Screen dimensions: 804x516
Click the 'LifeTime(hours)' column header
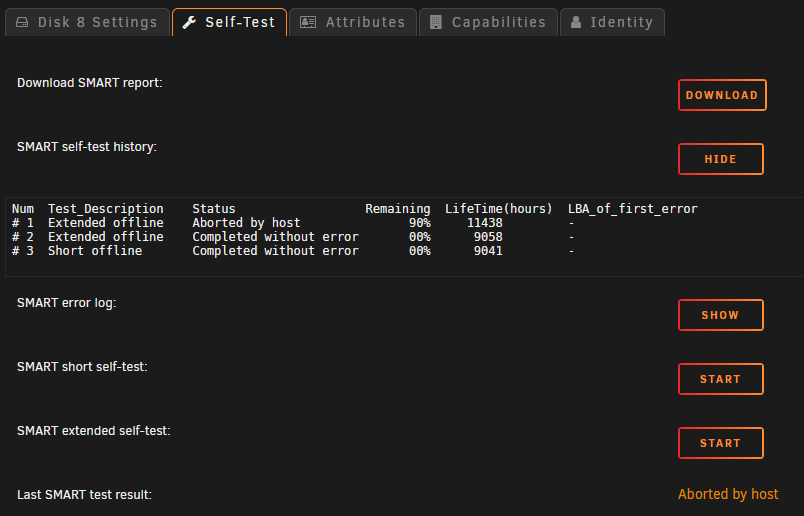pyautogui.click(x=498, y=209)
